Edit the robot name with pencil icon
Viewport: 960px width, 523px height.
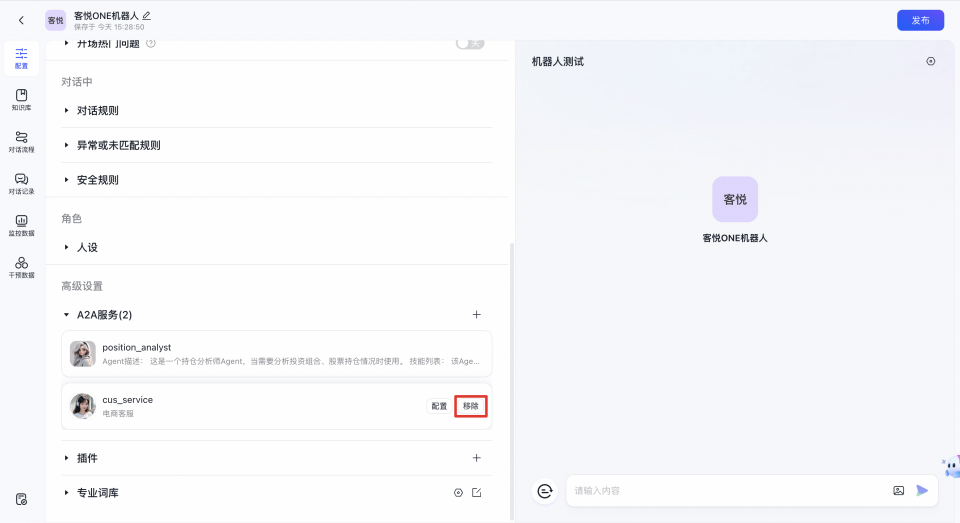click(146, 15)
